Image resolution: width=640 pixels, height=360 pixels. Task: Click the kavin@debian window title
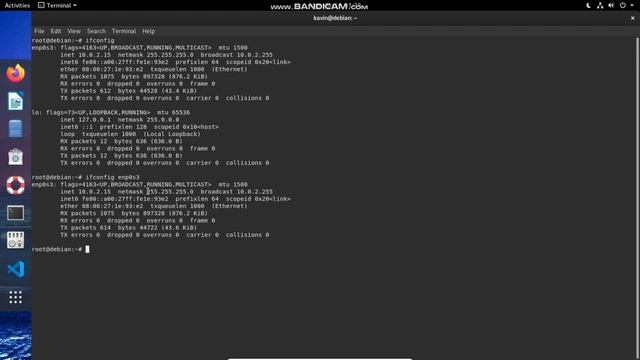335,18
